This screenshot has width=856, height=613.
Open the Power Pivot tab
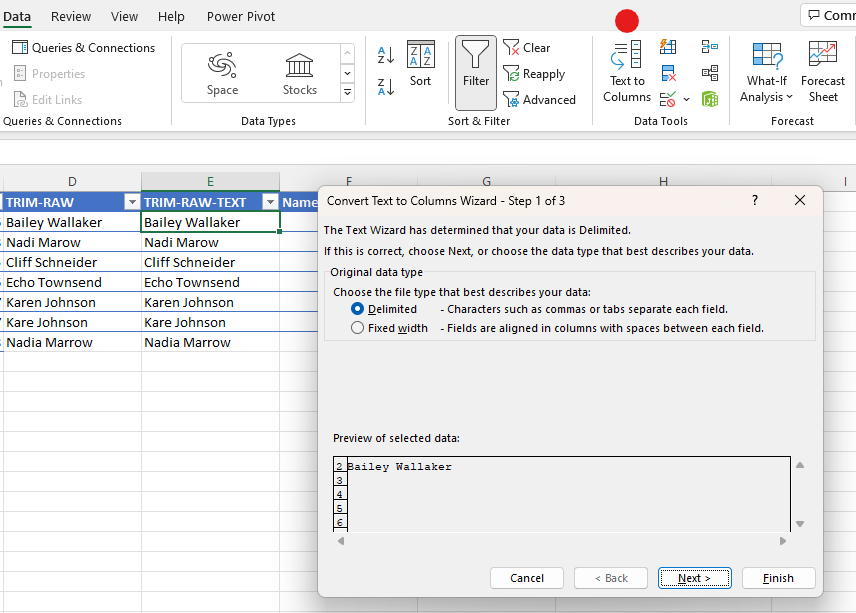tap(241, 16)
